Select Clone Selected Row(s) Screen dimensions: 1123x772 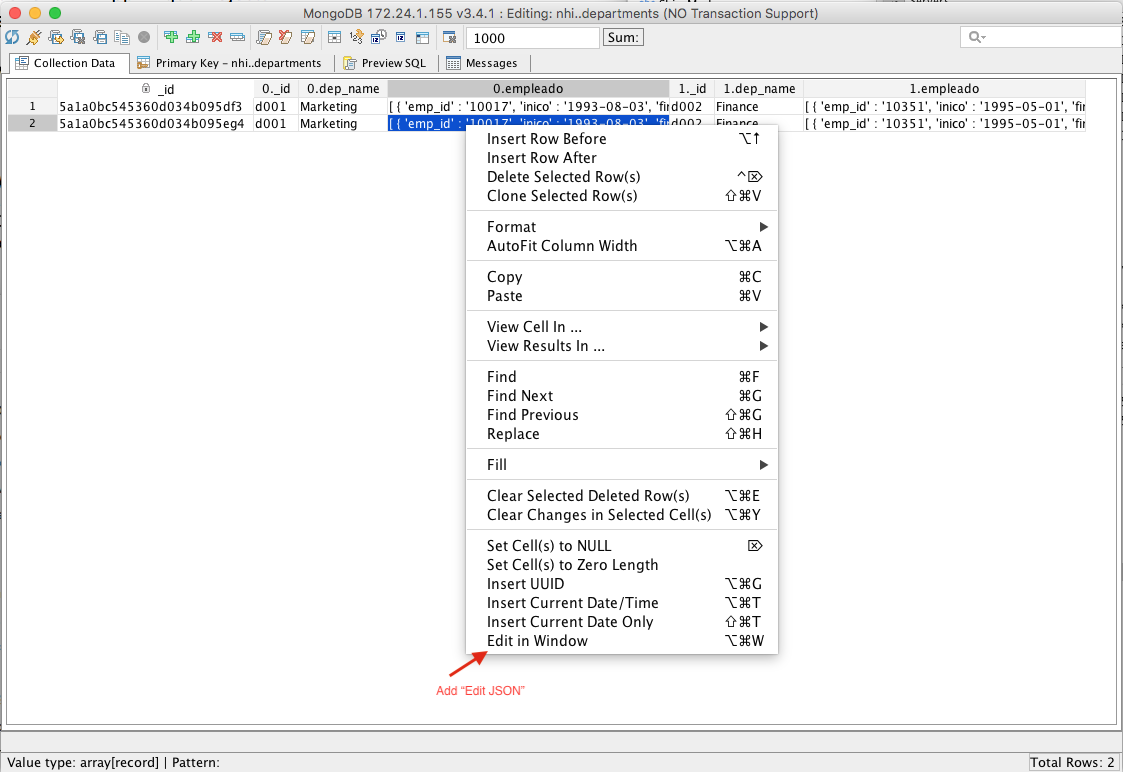(x=622, y=196)
